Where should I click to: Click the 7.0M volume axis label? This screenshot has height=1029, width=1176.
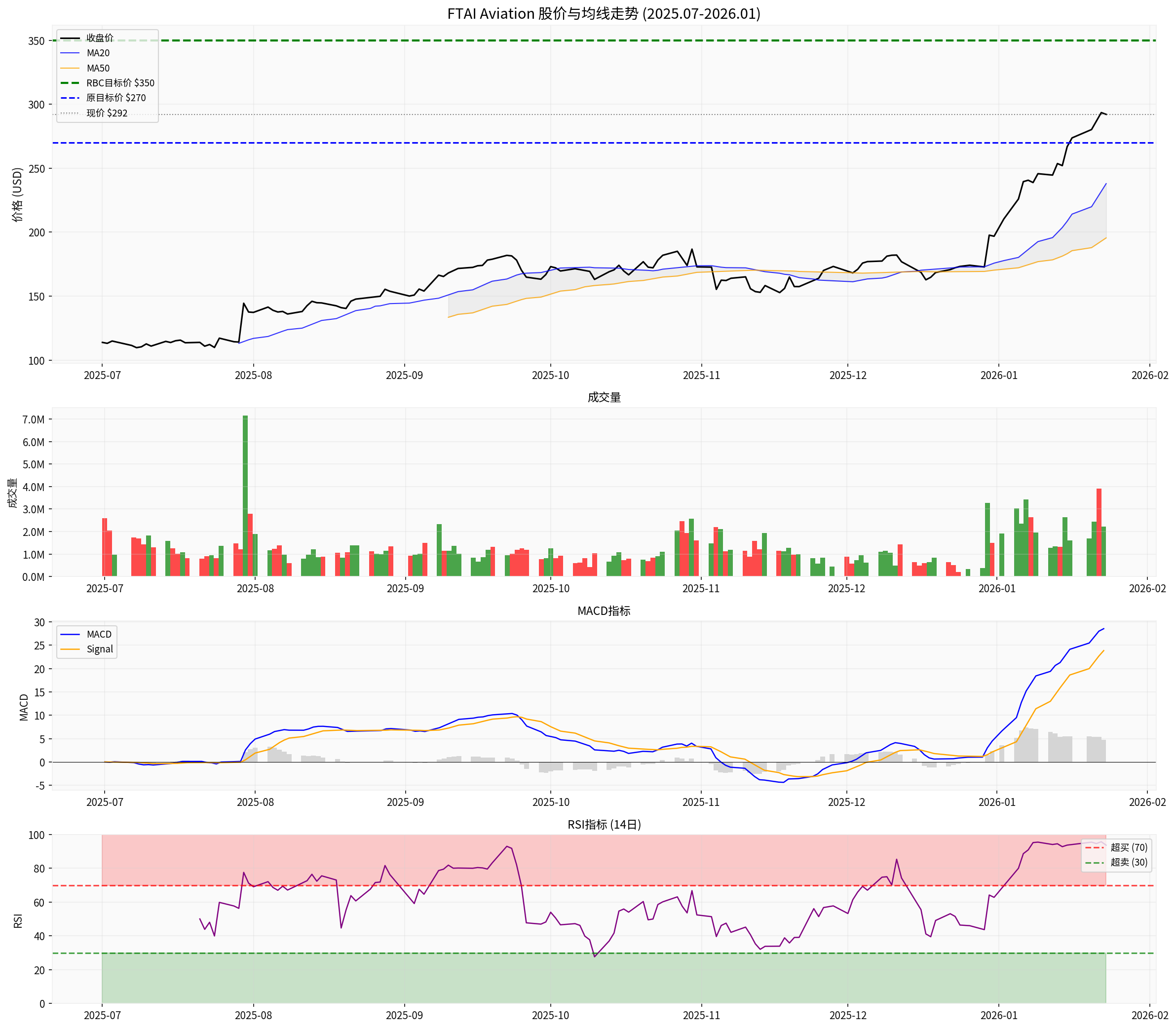pos(33,420)
